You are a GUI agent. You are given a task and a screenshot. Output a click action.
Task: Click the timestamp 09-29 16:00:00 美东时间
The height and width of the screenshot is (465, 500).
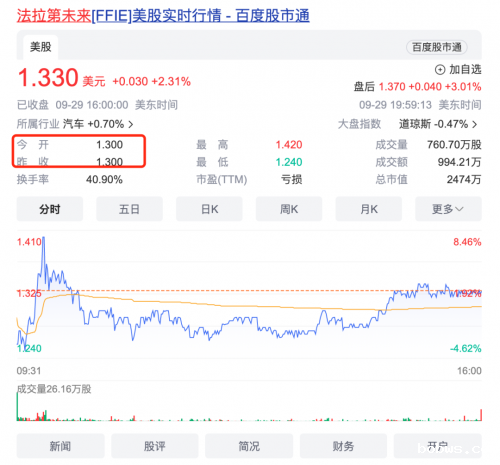pyautogui.click(x=116, y=105)
